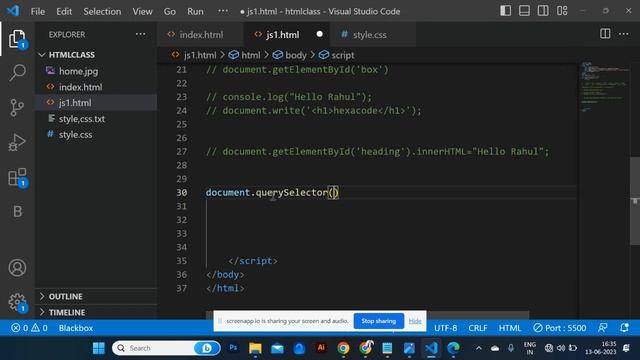Split the editor to the right
The image size is (640, 360).
pyautogui.click(x=605, y=34)
